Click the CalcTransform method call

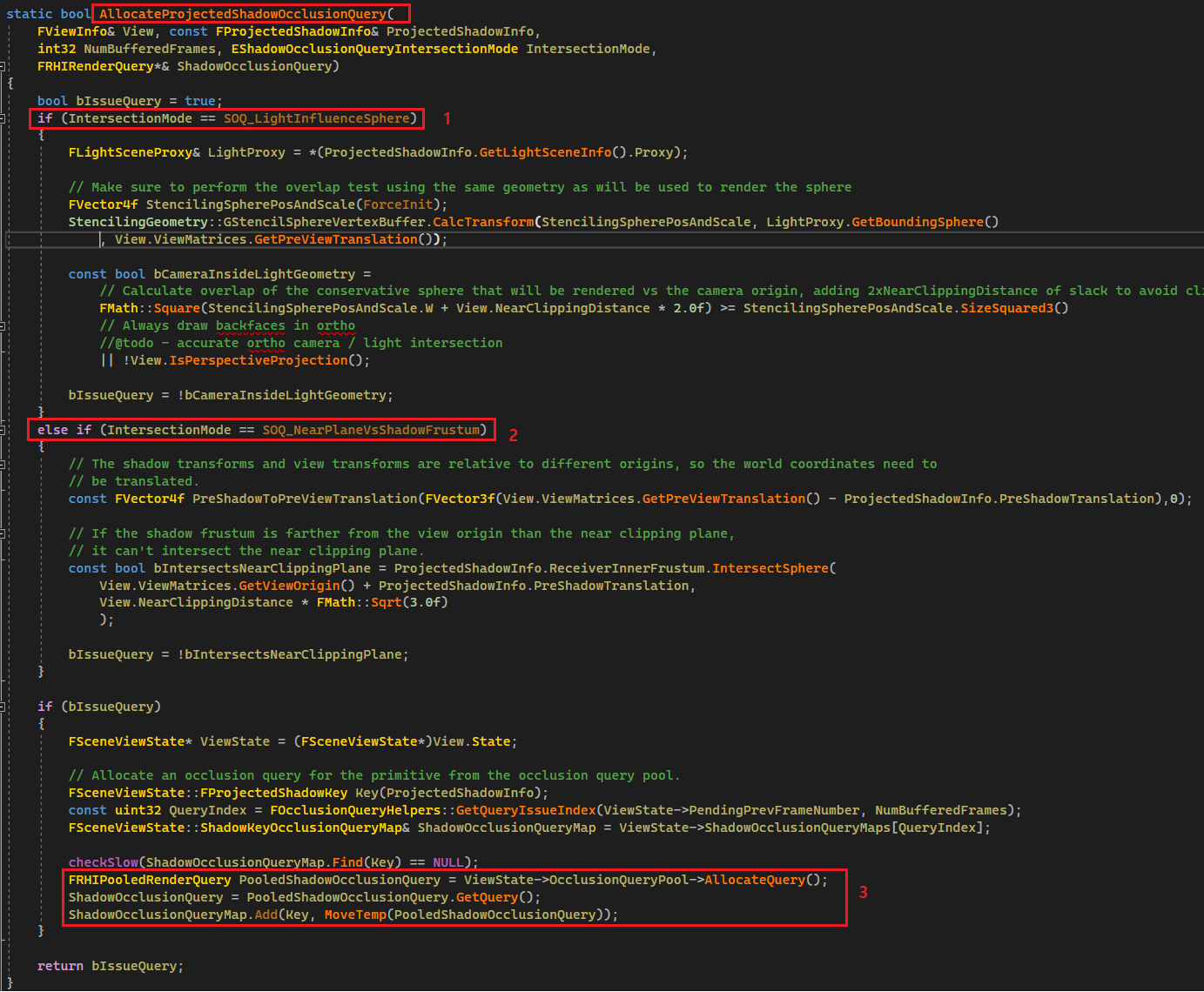coord(483,222)
